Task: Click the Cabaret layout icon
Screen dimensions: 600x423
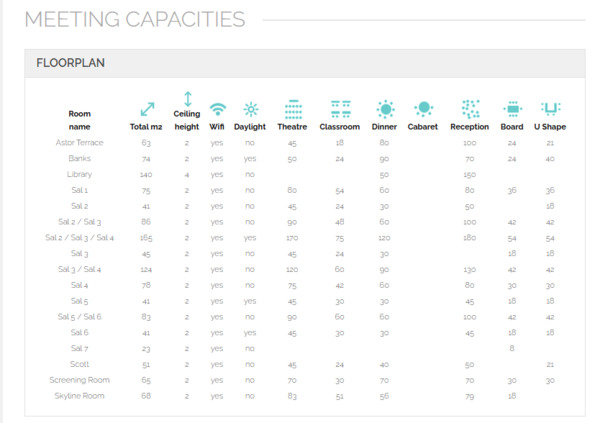Action: (423, 108)
